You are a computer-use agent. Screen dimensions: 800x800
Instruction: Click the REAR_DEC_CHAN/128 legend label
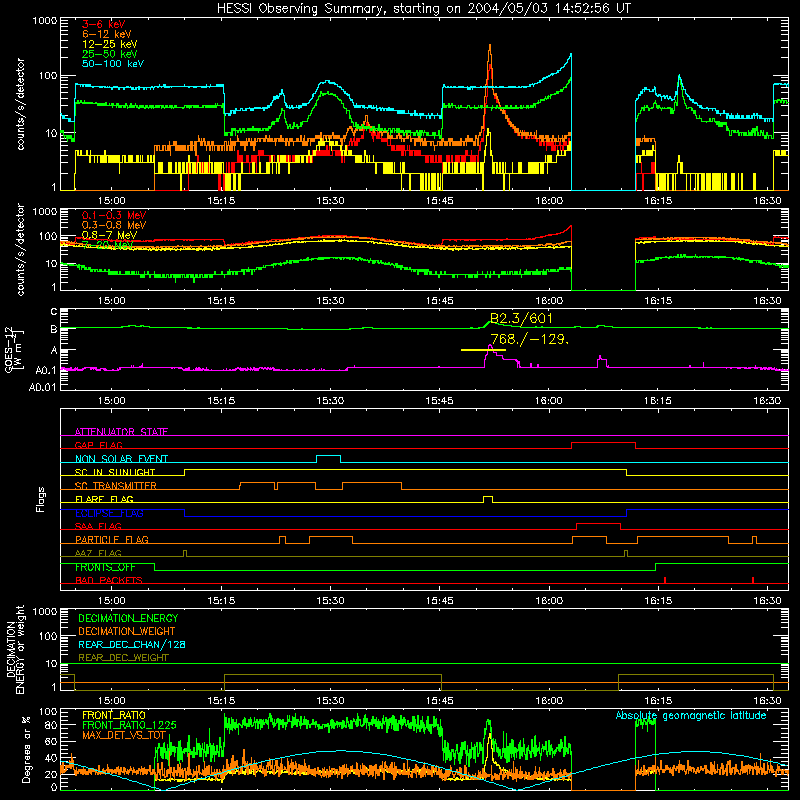point(132,644)
